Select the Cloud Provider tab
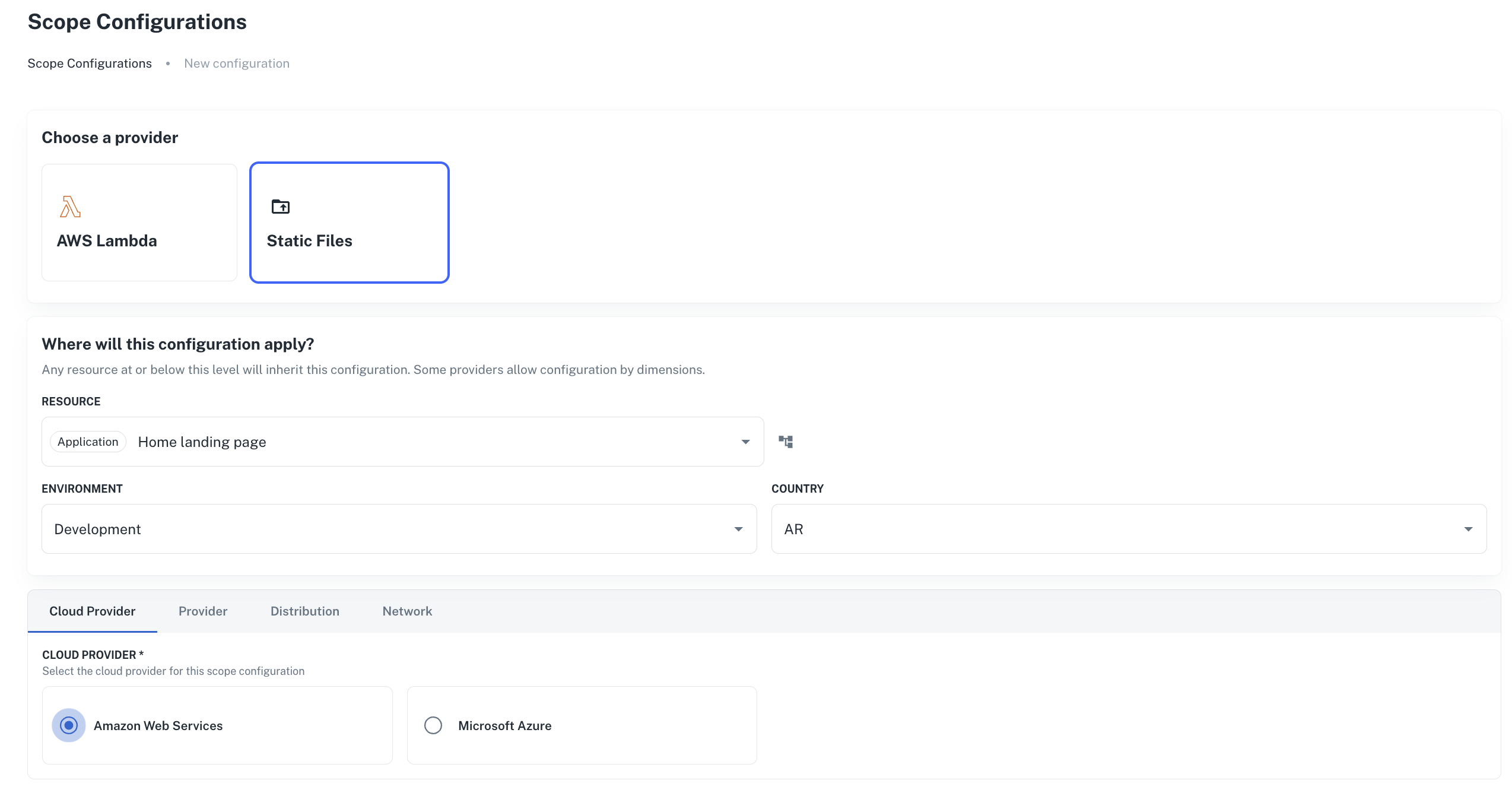Image resolution: width=1512 pixels, height=793 pixels. pos(92,611)
